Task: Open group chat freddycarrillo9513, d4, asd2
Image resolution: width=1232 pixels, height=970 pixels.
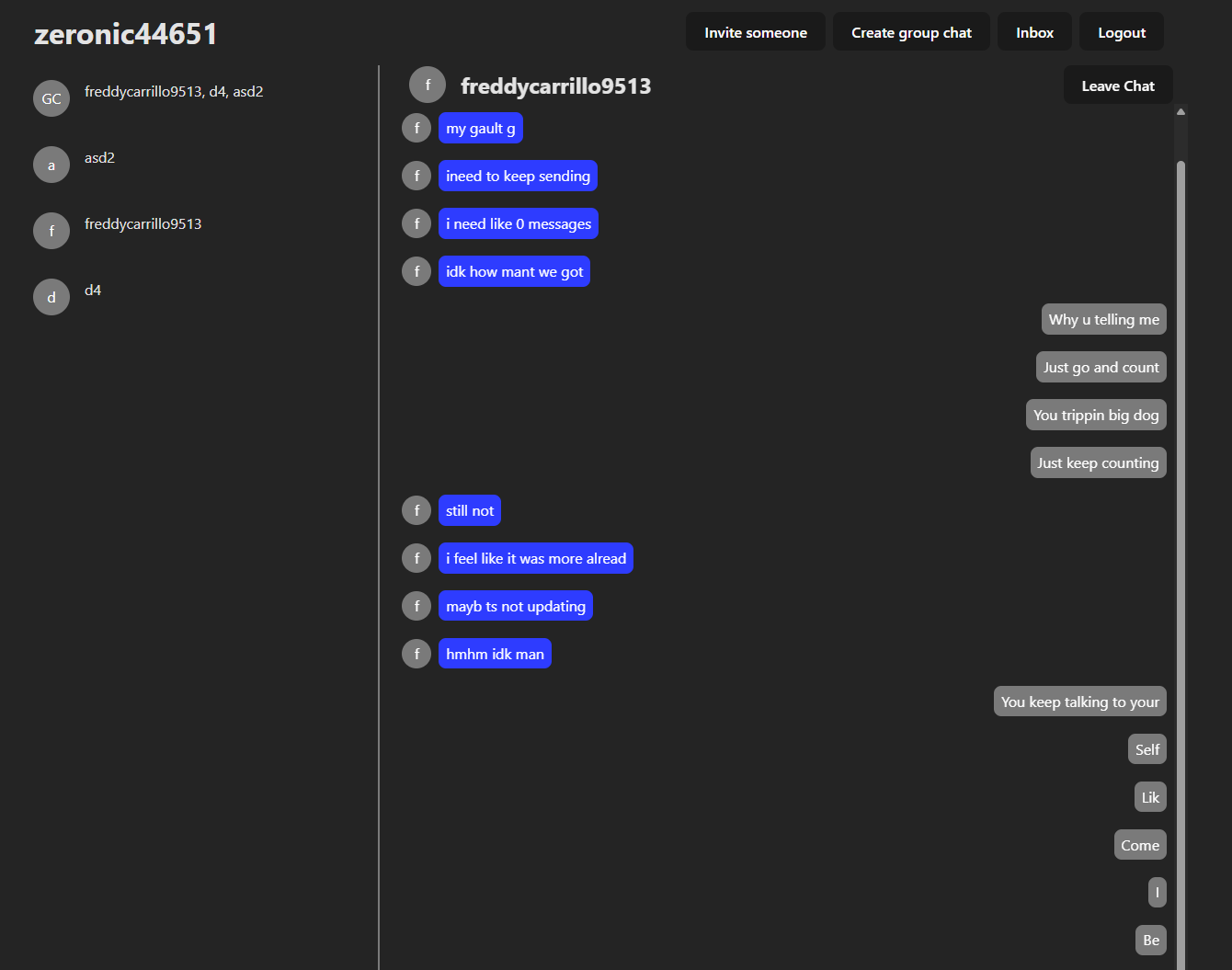Action: point(174,92)
